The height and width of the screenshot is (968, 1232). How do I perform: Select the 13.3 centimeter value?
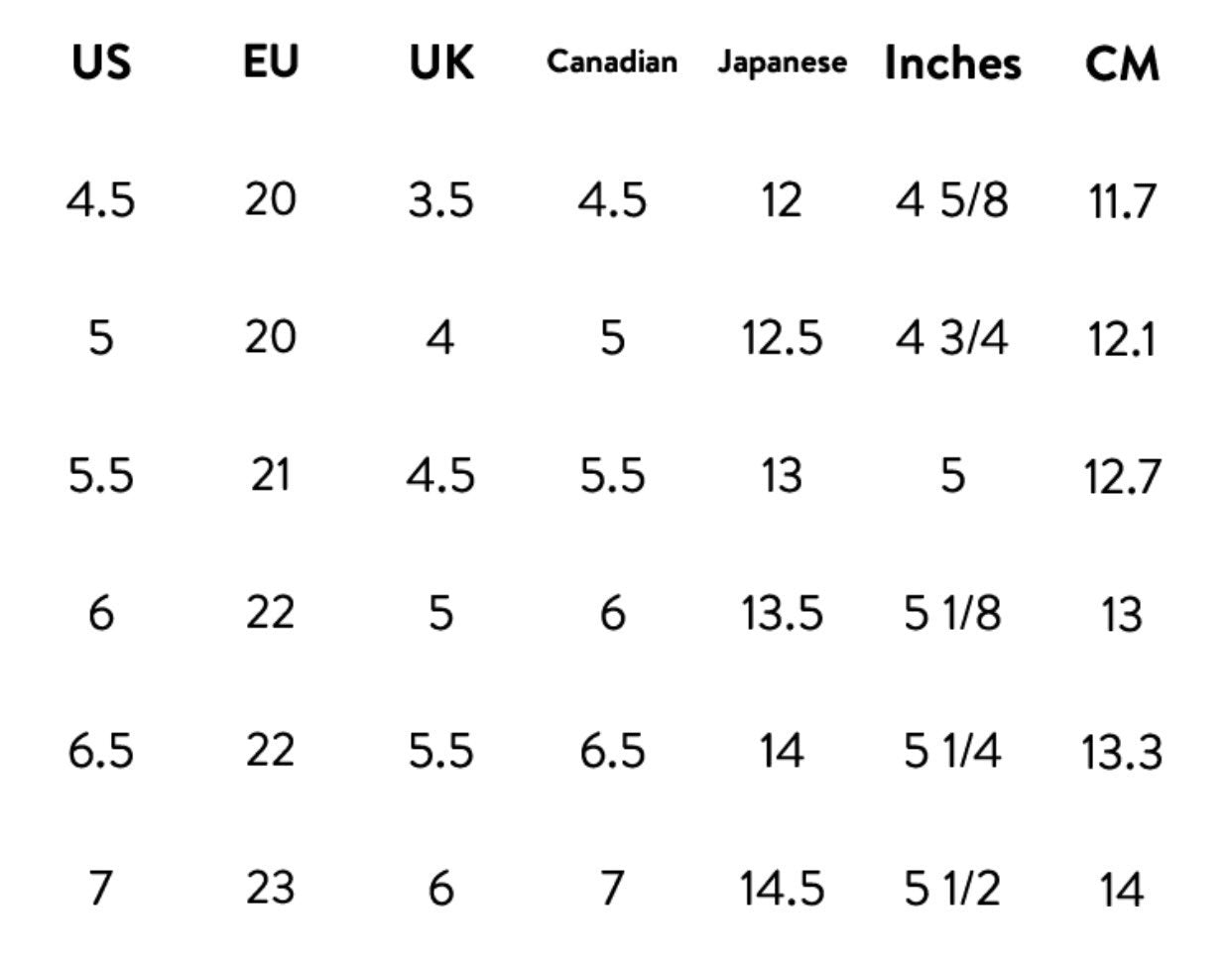point(1122,752)
